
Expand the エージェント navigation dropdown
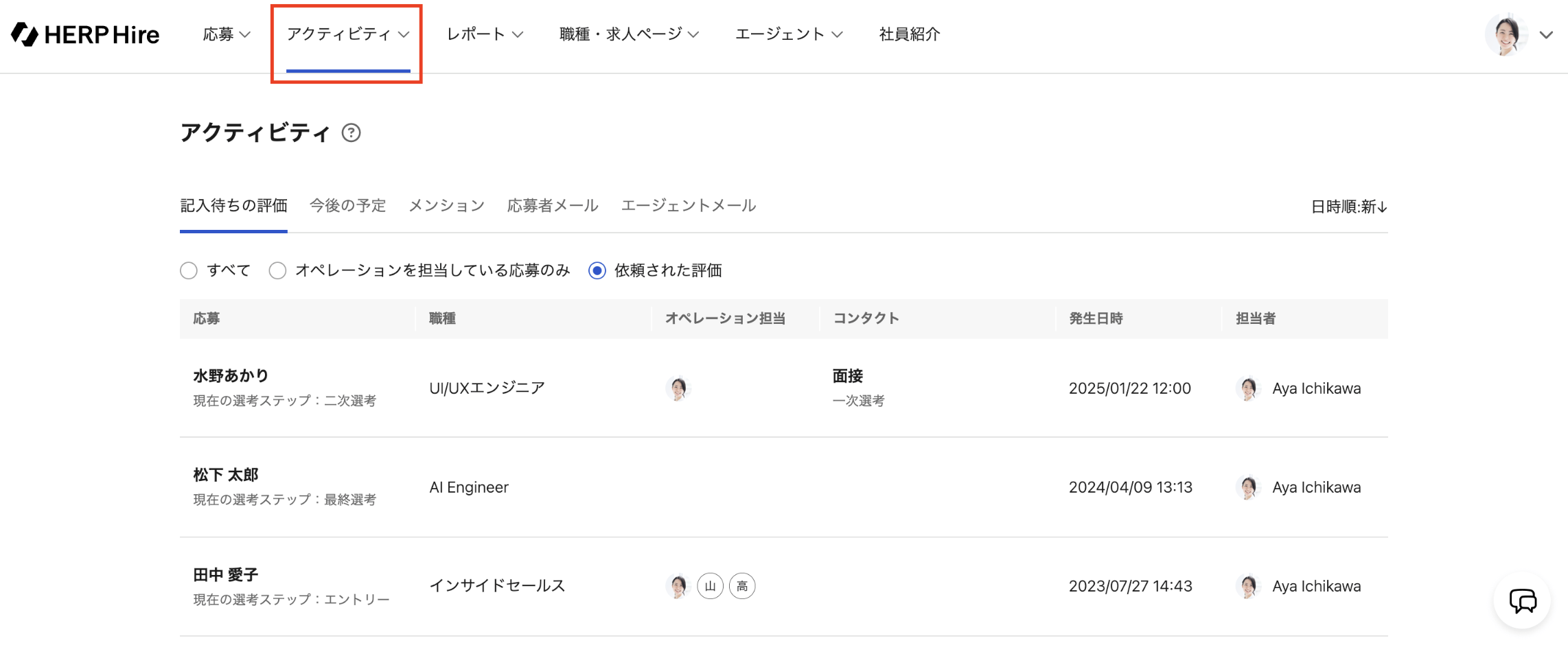pos(788,34)
